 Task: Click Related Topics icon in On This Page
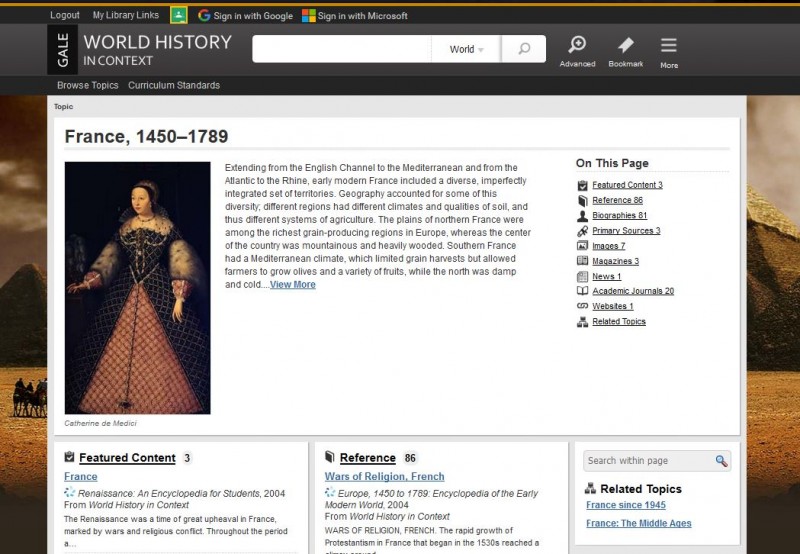[x=582, y=322]
